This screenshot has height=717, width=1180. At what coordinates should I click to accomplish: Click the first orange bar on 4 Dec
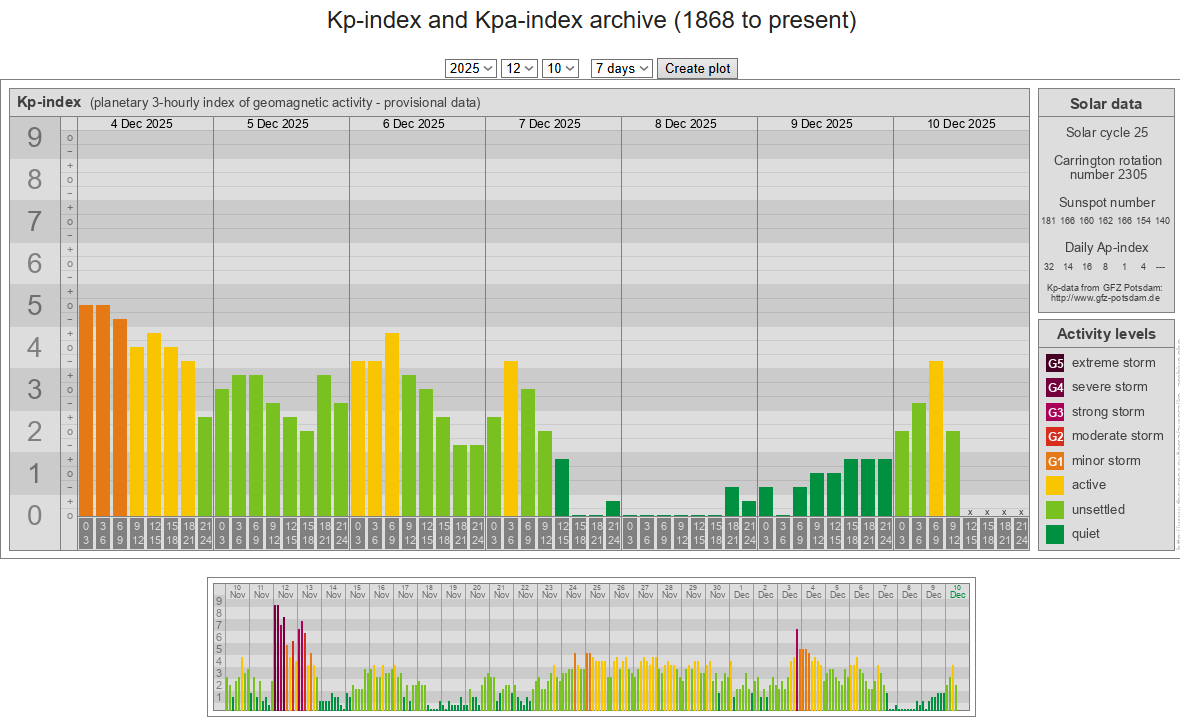[86, 410]
